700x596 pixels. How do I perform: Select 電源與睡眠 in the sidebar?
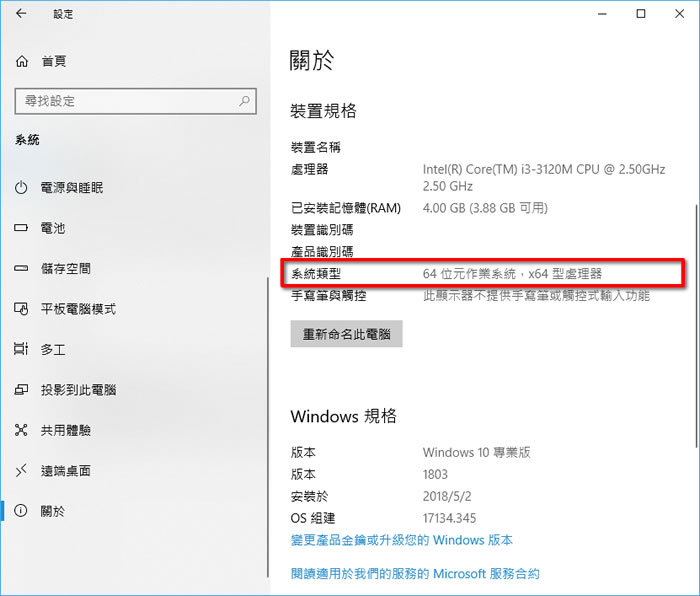(x=72, y=188)
